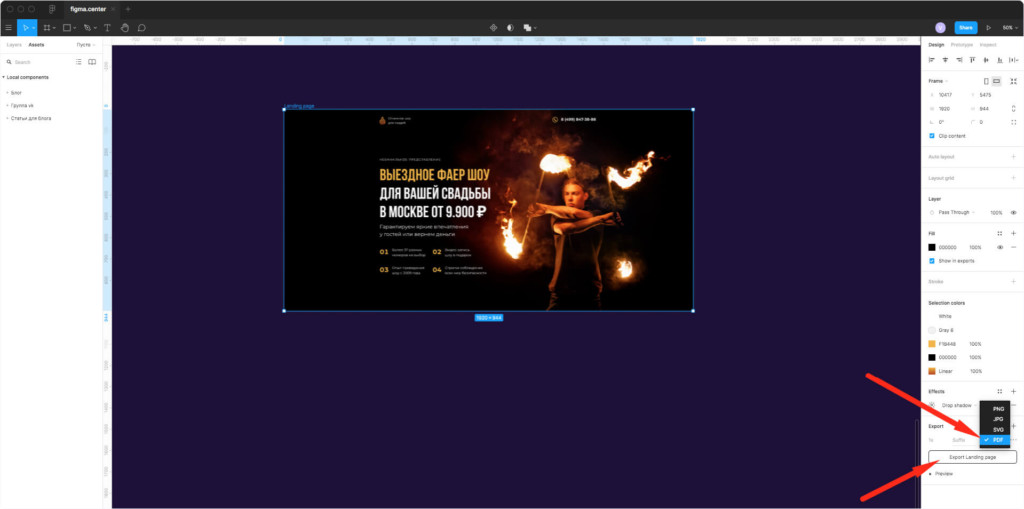Click the Present play icon
The image size is (1024, 509).
[988, 28]
